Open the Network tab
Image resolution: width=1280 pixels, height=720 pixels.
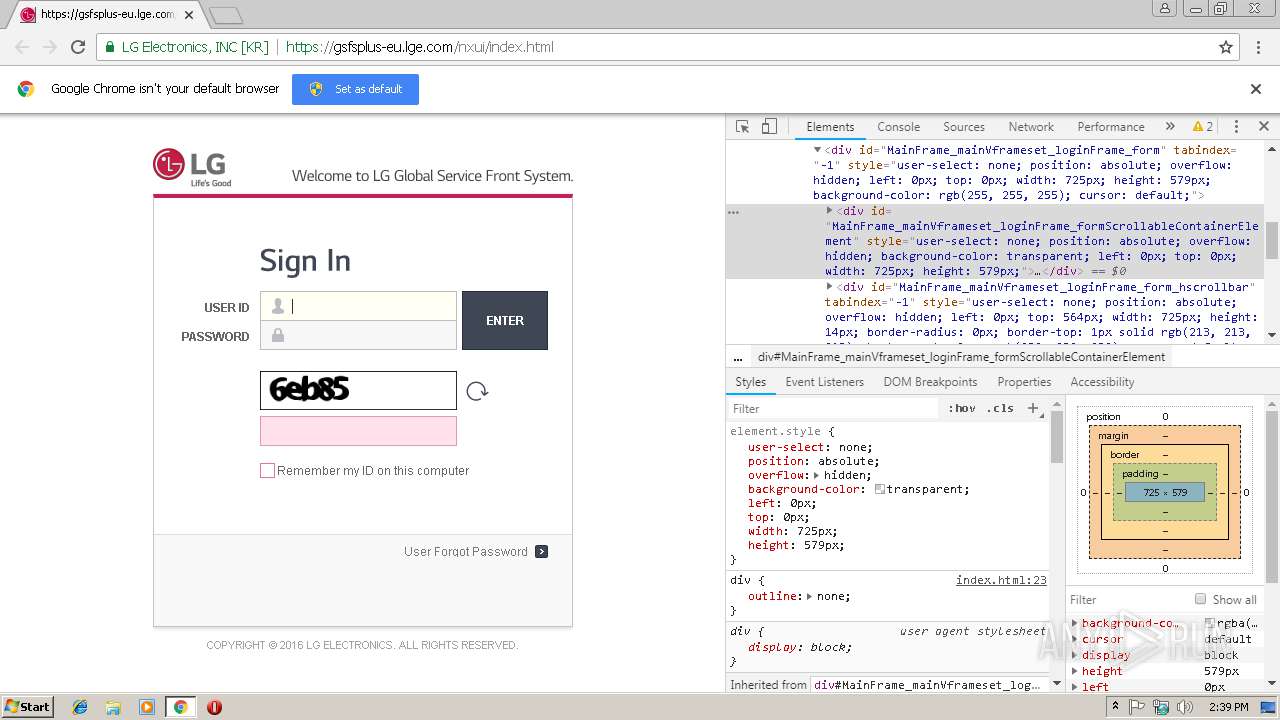1031,127
